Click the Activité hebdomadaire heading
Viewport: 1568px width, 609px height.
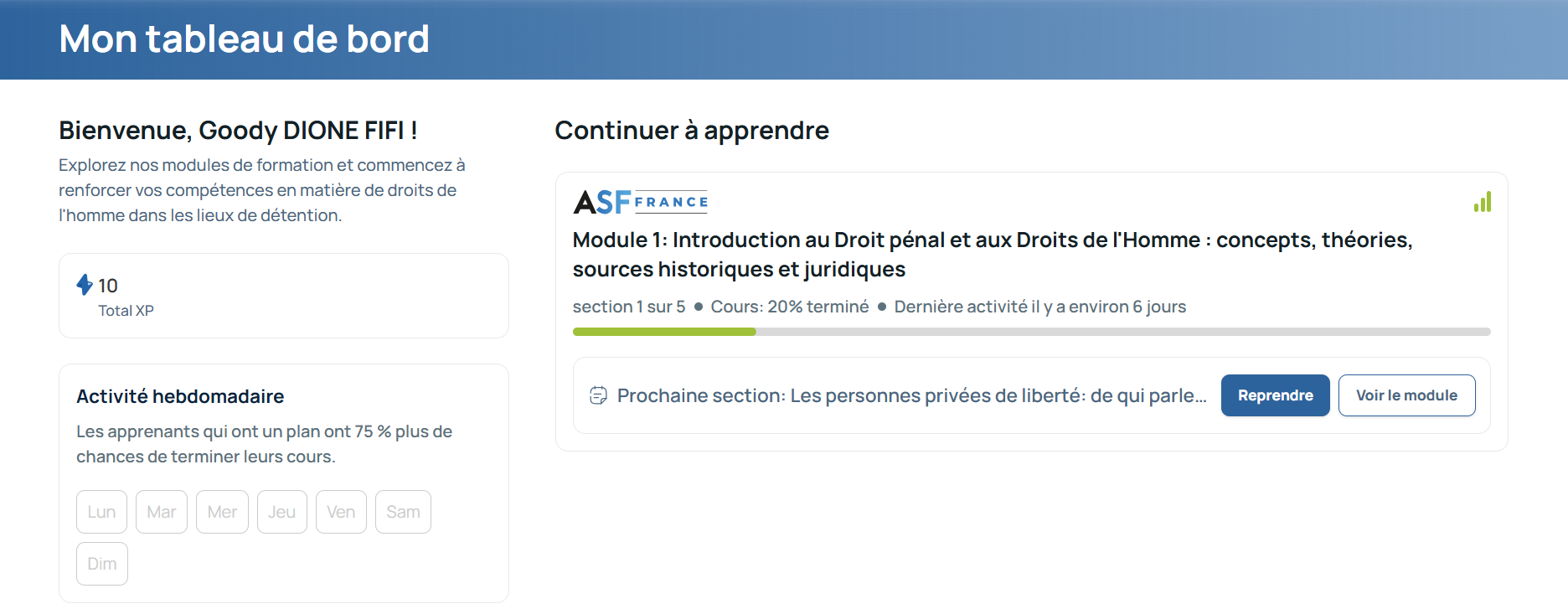click(x=180, y=396)
